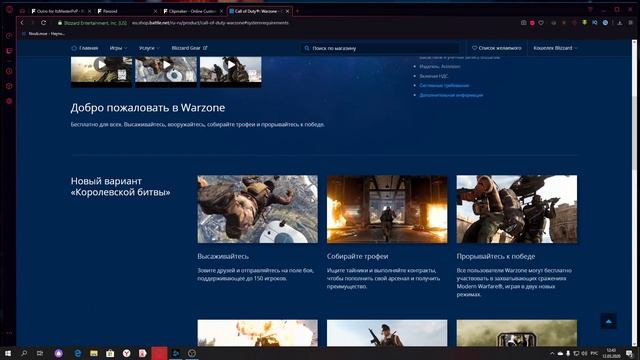This screenshot has height=360, width=640.
Task: Click the purple round assistant icon on taskbar
Action: click(59, 353)
